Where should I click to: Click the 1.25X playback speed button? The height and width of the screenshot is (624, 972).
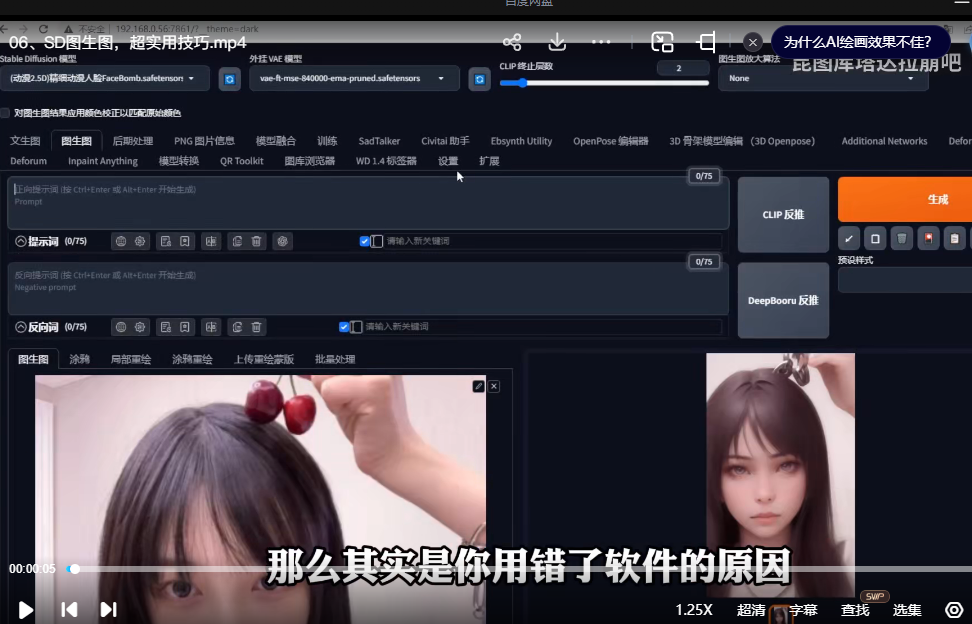click(694, 610)
